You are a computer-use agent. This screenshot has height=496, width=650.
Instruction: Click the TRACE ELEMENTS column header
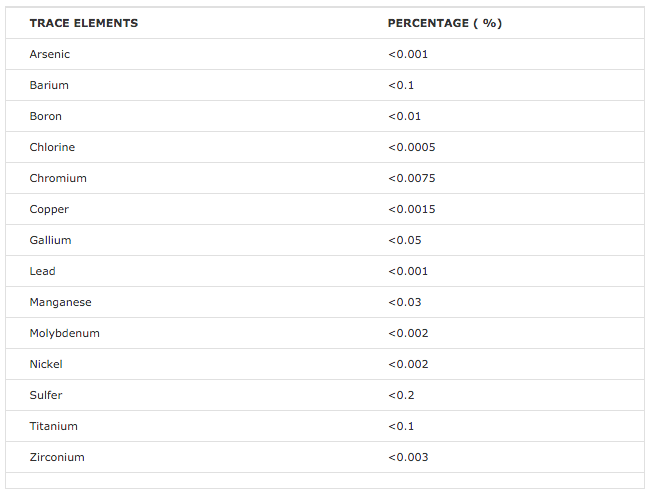(x=84, y=23)
